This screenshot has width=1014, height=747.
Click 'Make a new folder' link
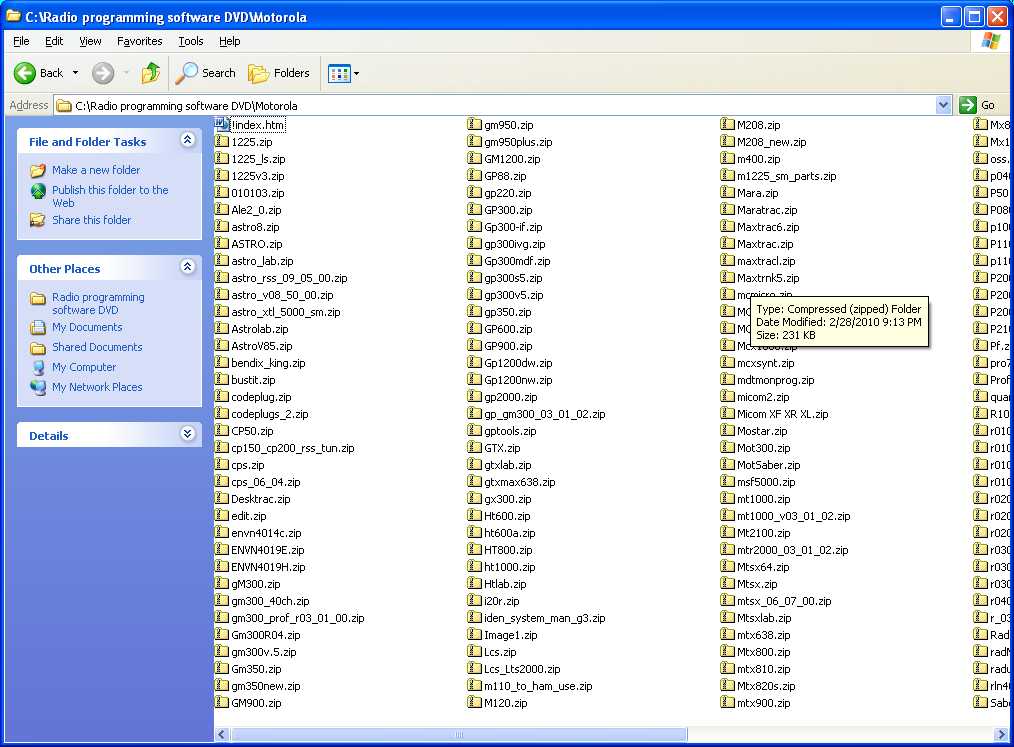pyautogui.click(x=96, y=170)
